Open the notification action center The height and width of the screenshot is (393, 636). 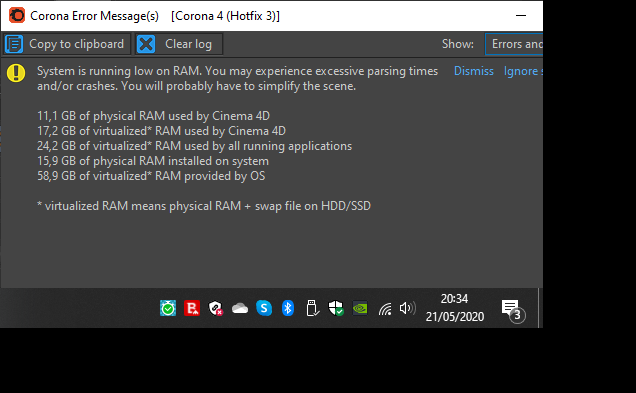[x=513, y=309]
